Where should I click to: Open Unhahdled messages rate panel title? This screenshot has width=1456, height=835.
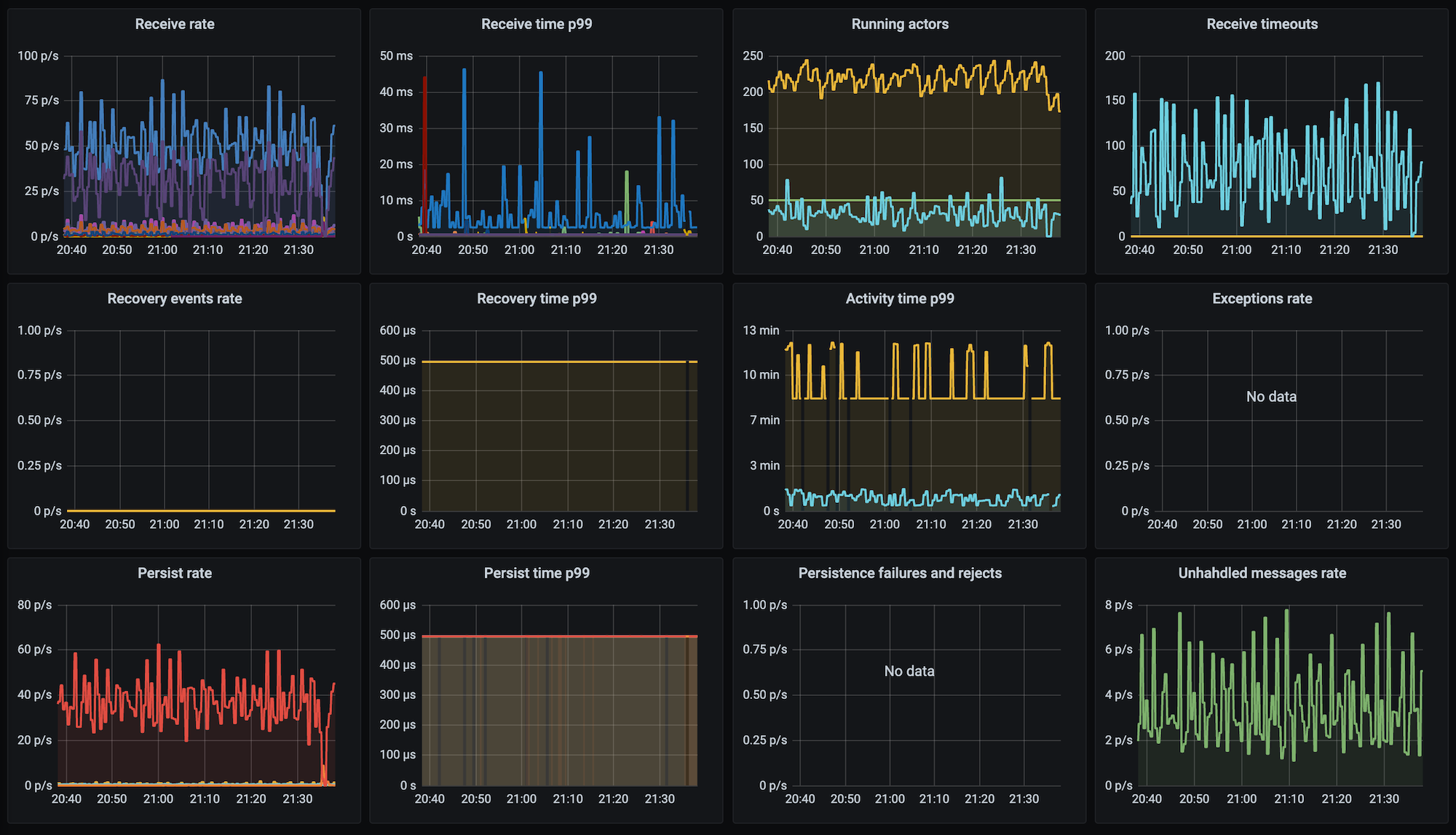tap(1262, 573)
